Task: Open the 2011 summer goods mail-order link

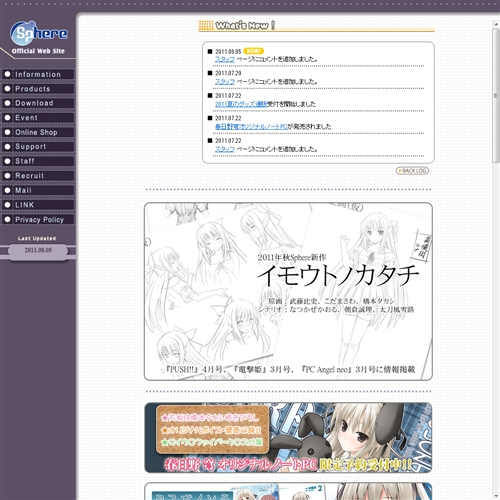Action: (241, 104)
